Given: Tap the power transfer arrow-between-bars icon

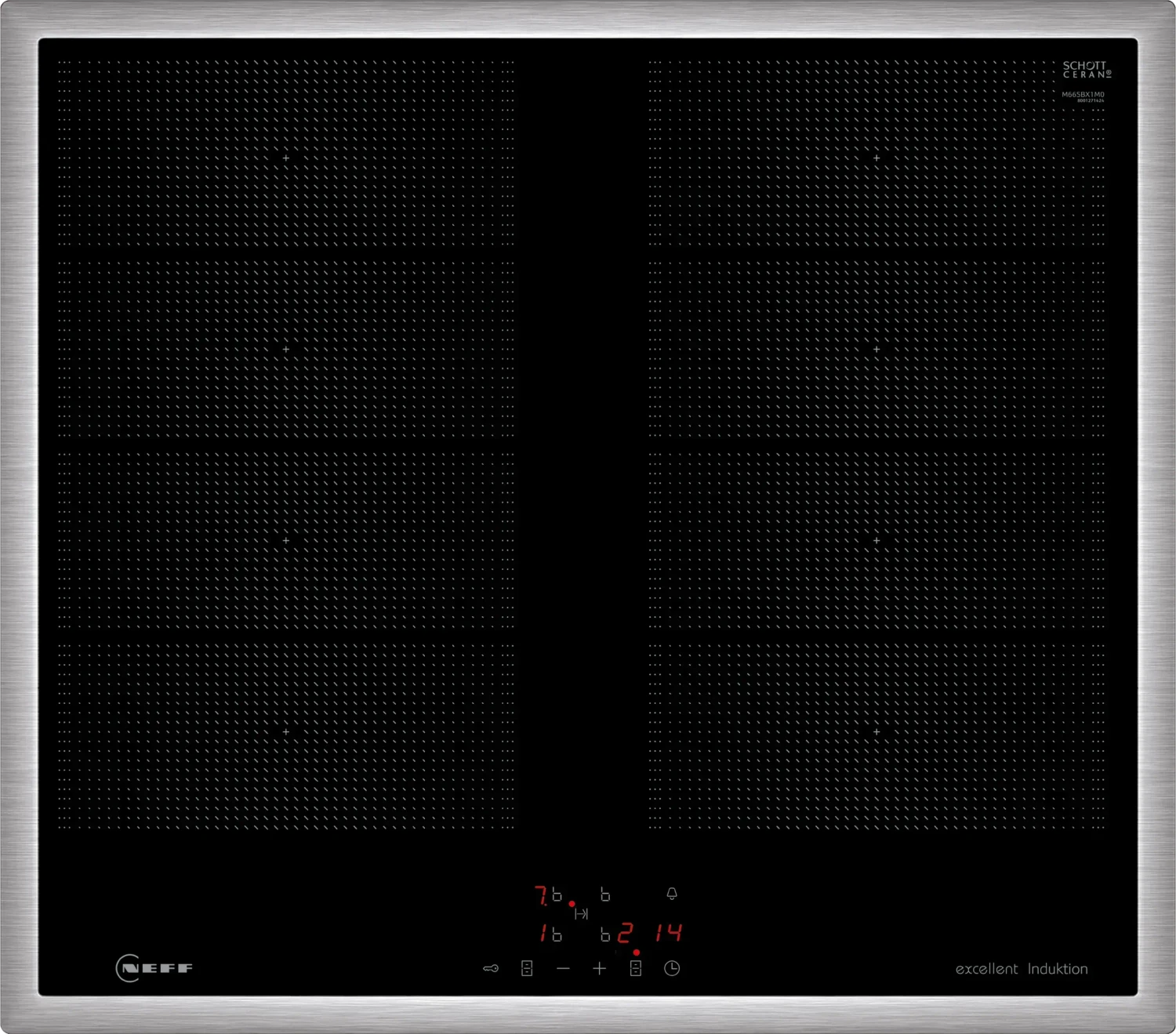Looking at the screenshot, I should [x=581, y=914].
